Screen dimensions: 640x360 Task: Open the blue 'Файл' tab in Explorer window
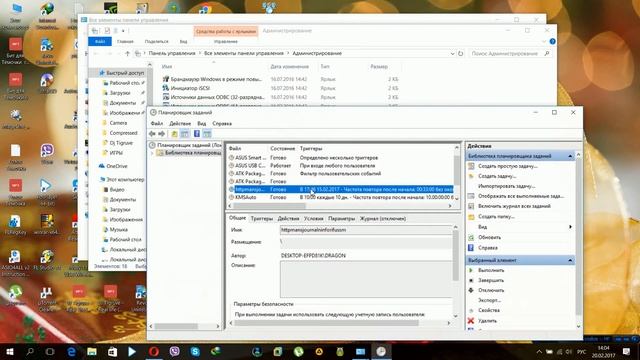coord(100,41)
